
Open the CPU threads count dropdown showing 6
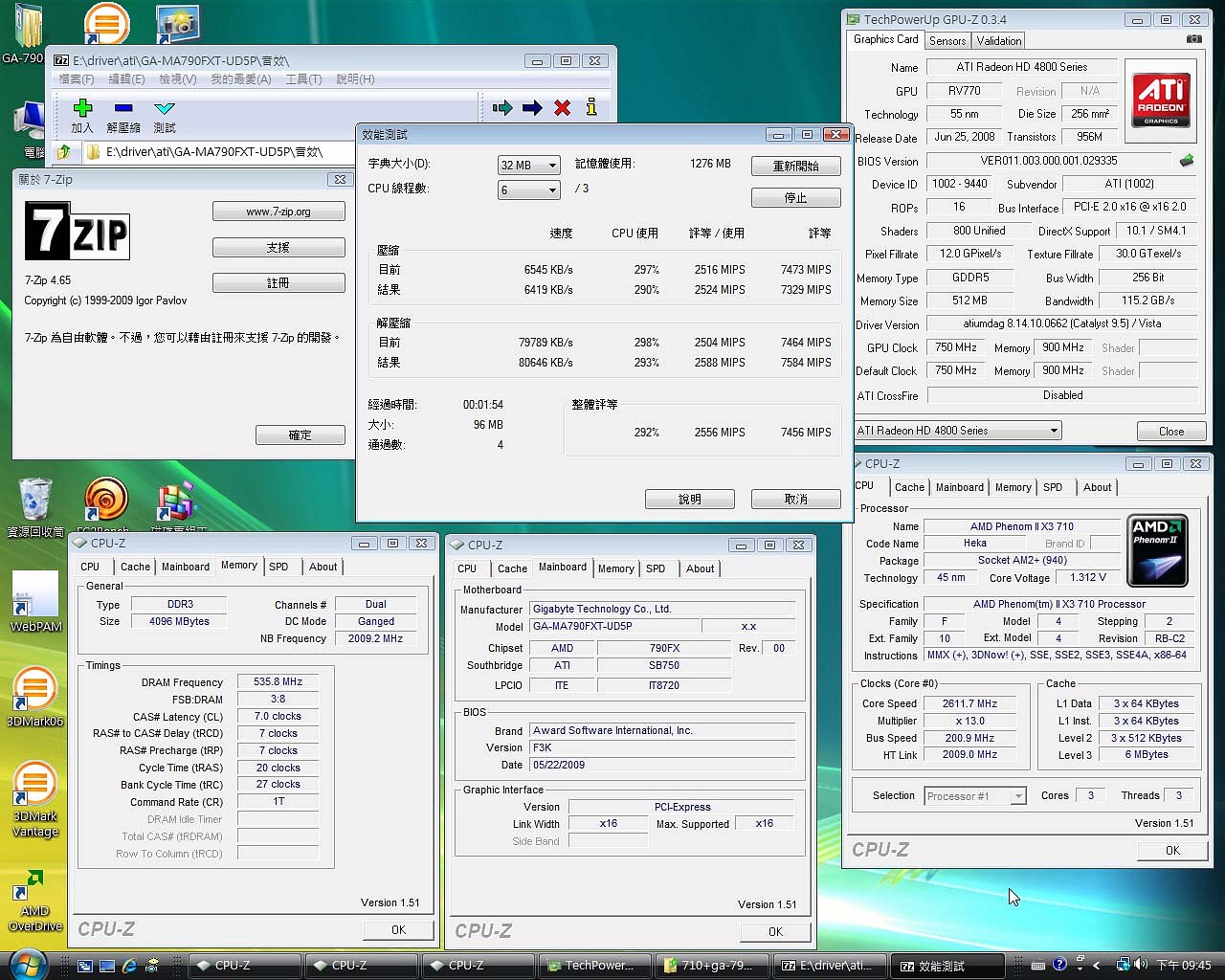pos(528,190)
